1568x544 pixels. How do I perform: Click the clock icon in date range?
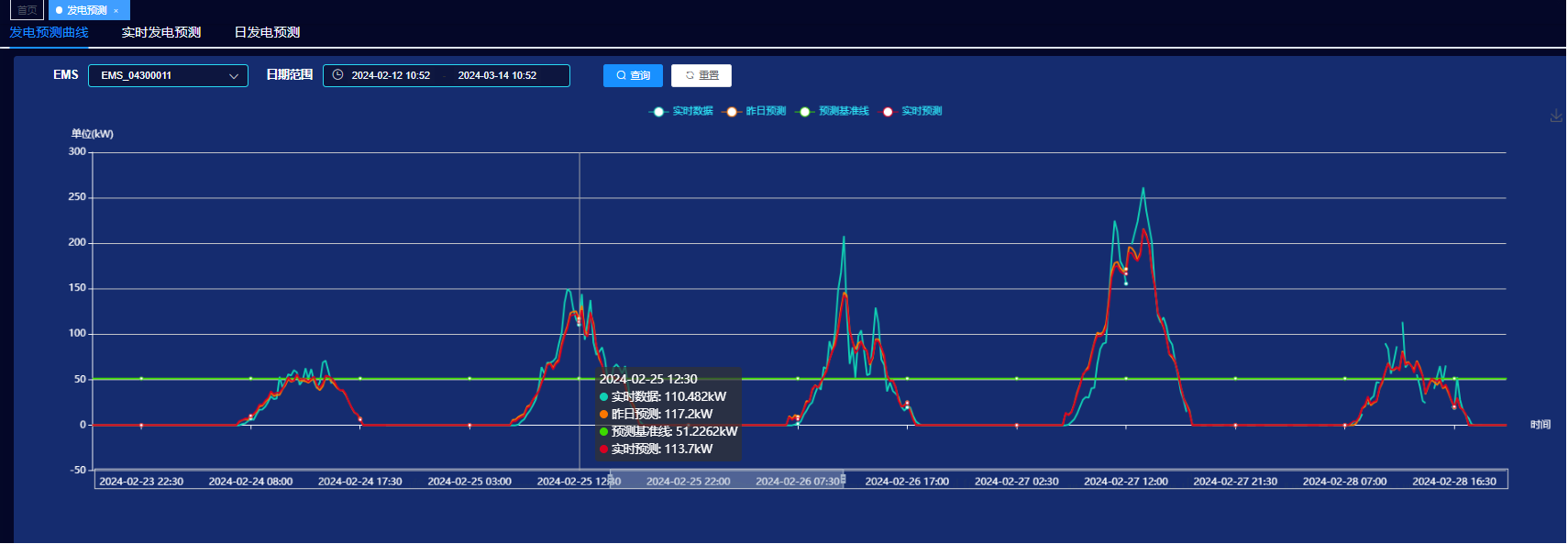(337, 75)
